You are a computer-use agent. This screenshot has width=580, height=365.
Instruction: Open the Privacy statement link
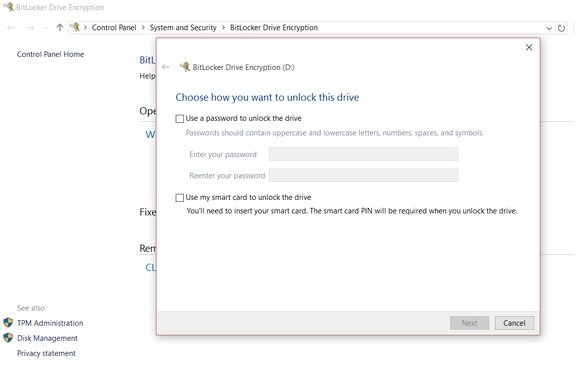pyautogui.click(x=46, y=353)
